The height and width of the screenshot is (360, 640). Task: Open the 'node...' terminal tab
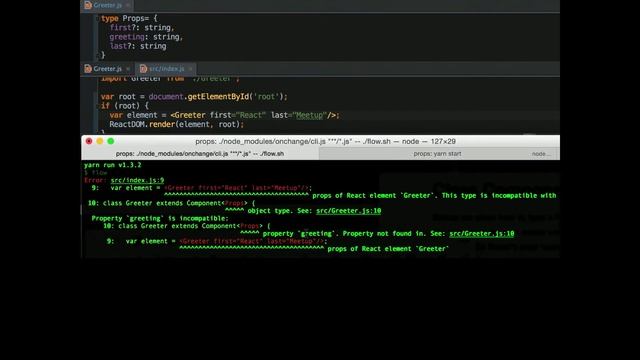point(541,154)
